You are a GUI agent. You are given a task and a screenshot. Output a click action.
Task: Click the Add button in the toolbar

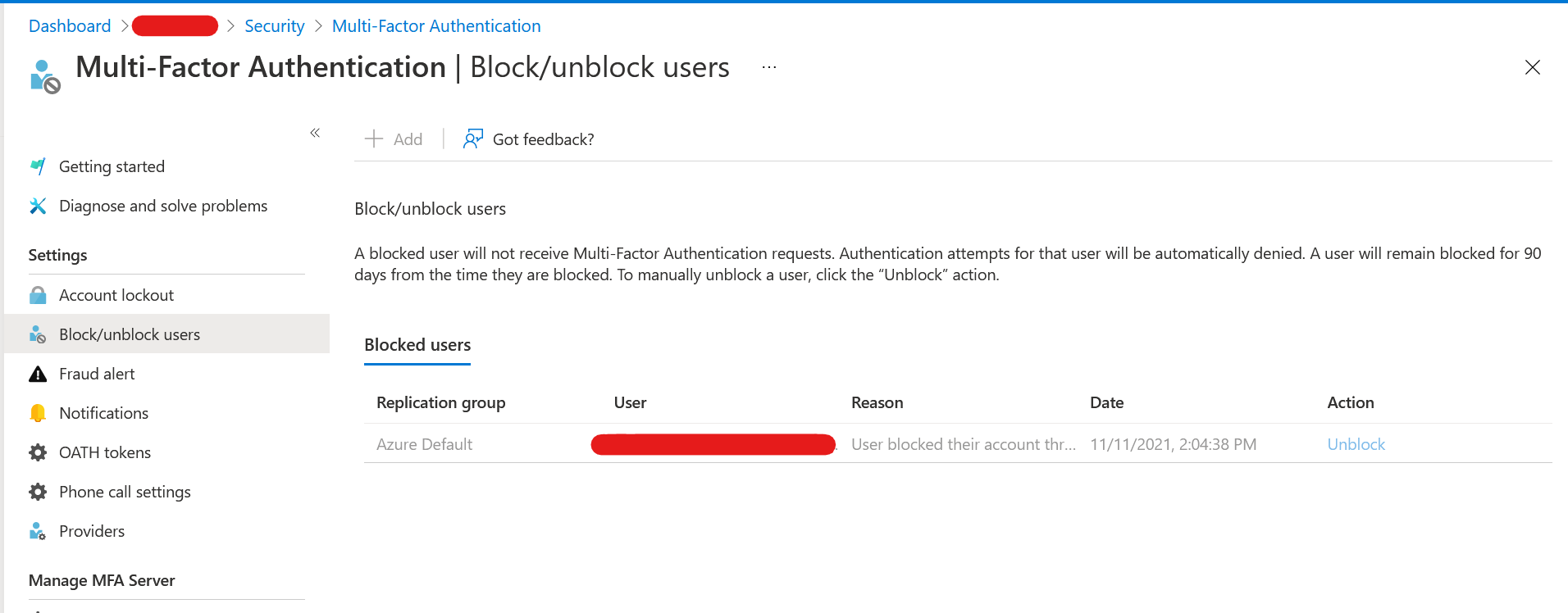tap(394, 139)
